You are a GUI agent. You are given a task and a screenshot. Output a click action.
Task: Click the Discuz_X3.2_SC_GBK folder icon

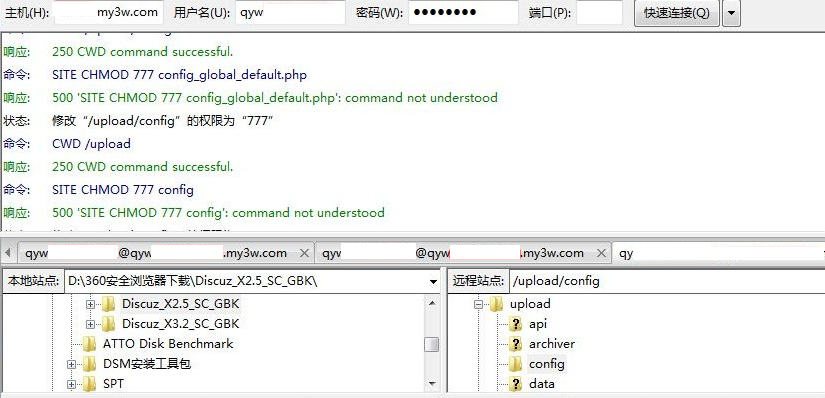click(108, 323)
